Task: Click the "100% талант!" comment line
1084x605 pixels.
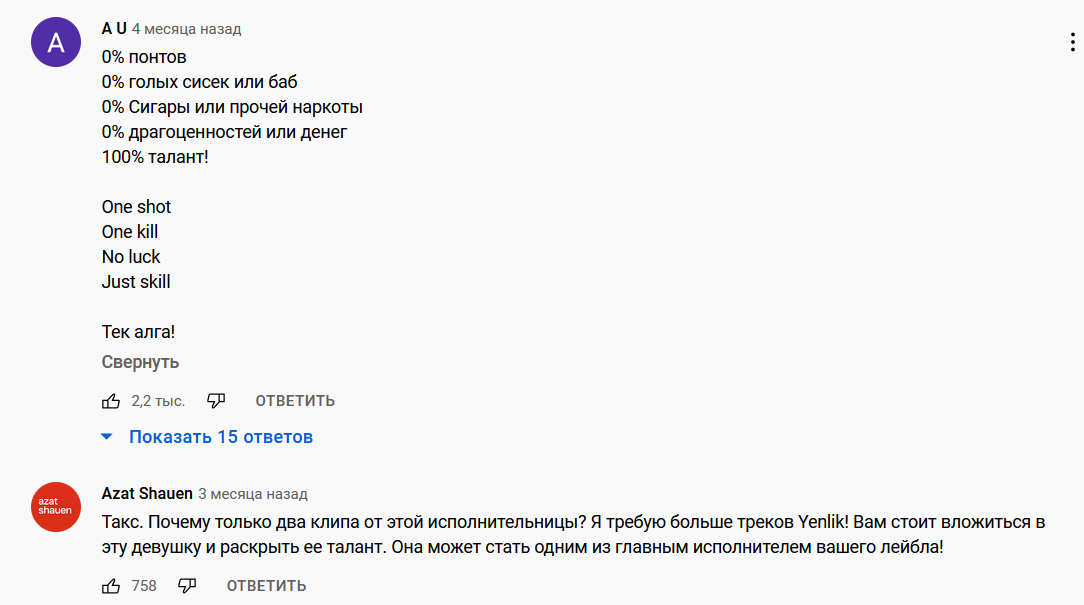Action: (x=155, y=157)
